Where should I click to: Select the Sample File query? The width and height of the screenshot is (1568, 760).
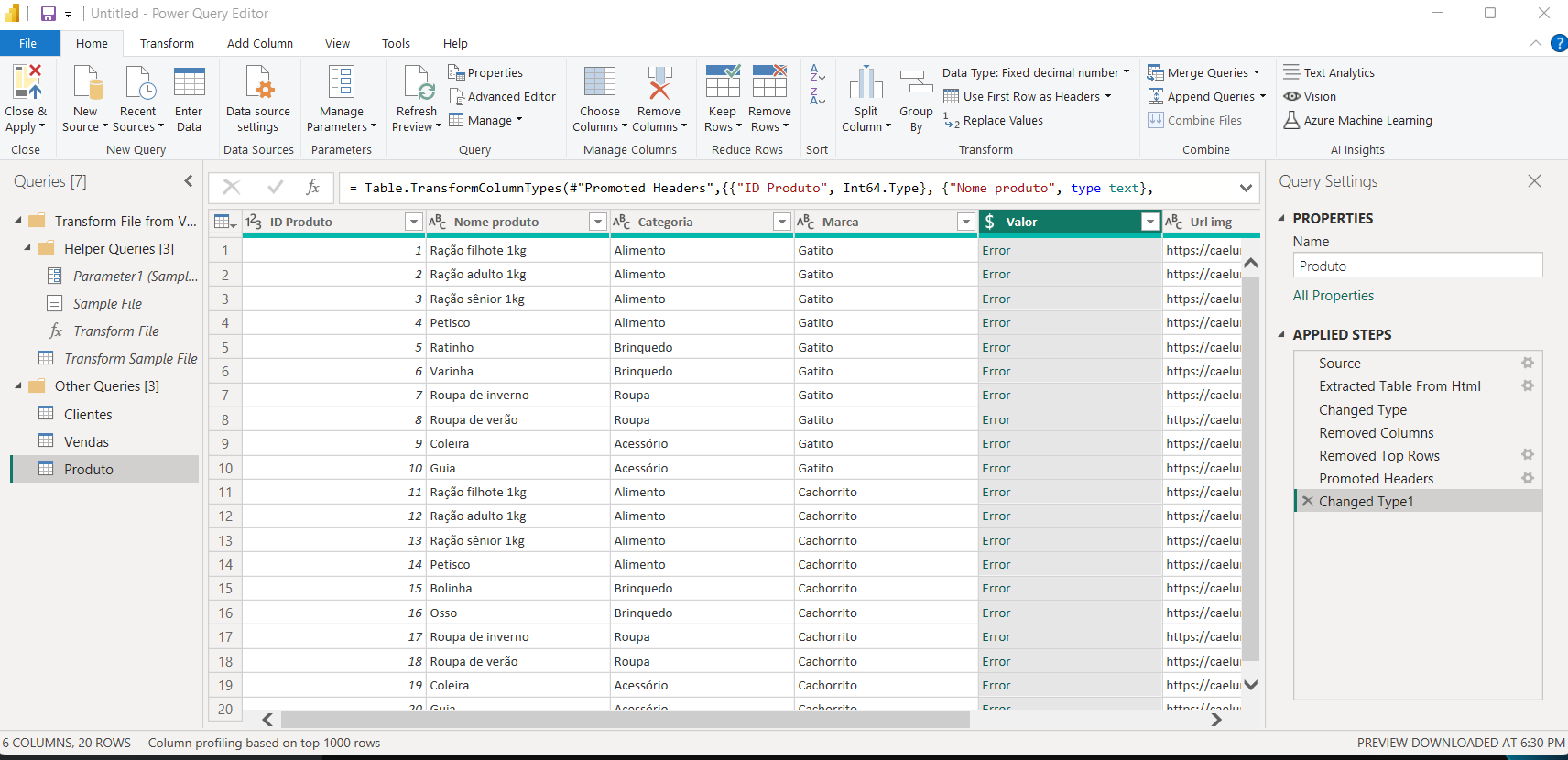[107, 303]
